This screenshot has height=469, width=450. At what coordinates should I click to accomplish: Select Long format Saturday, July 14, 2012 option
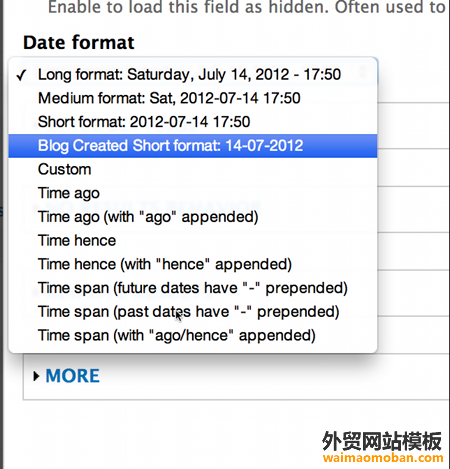[x=193, y=74]
